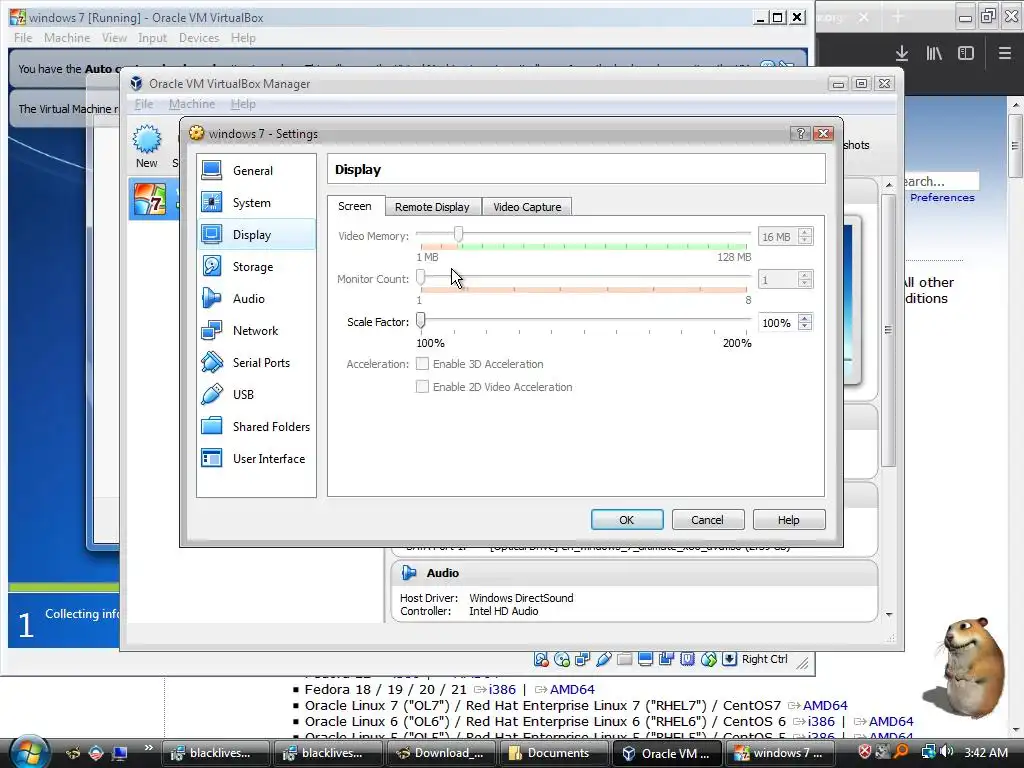This screenshot has width=1024, height=768.
Task: Toggle the Firefox sidebar icon
Action: (966, 53)
